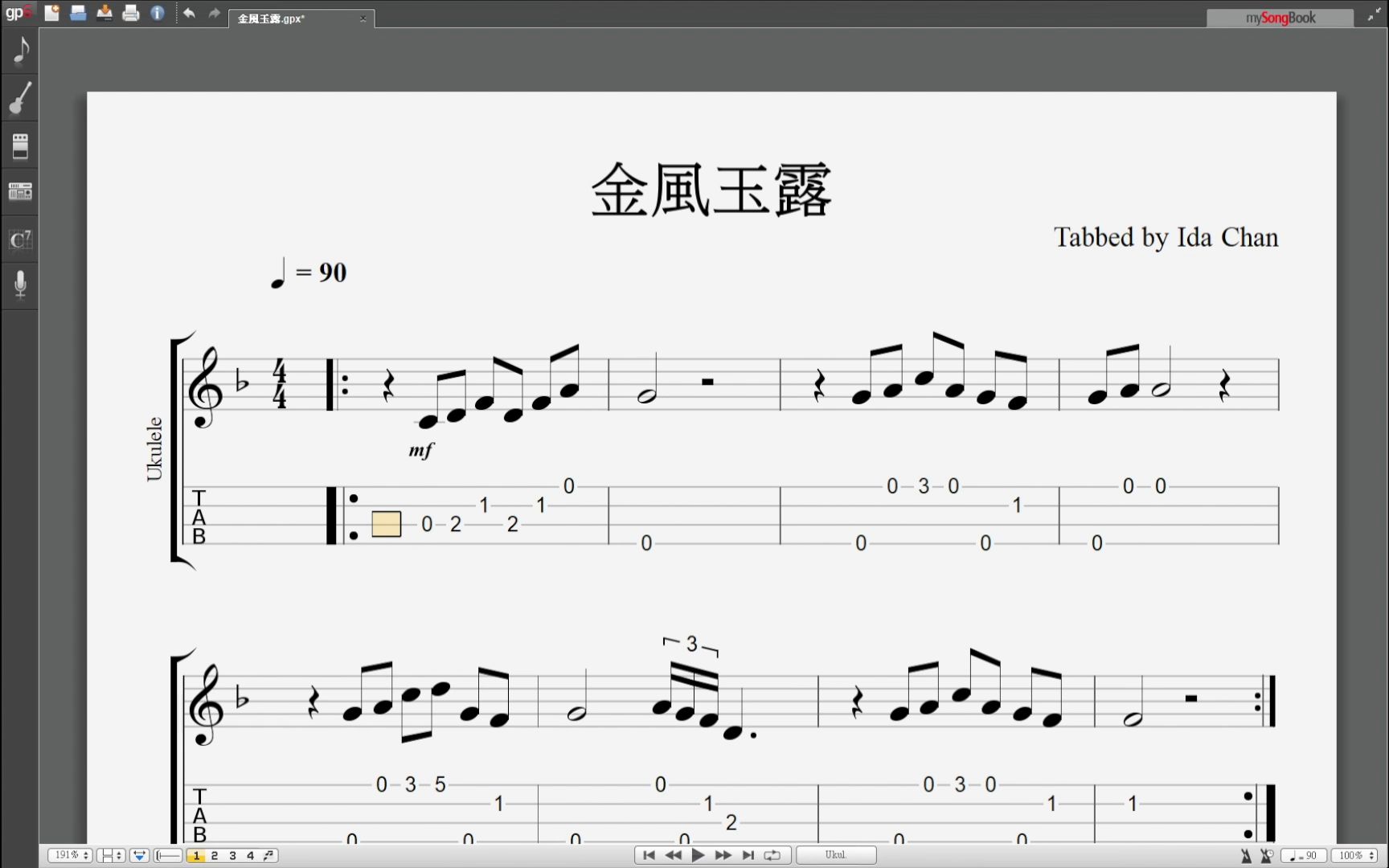Select the mf dynamic marking
The image size is (1389, 868).
421,450
